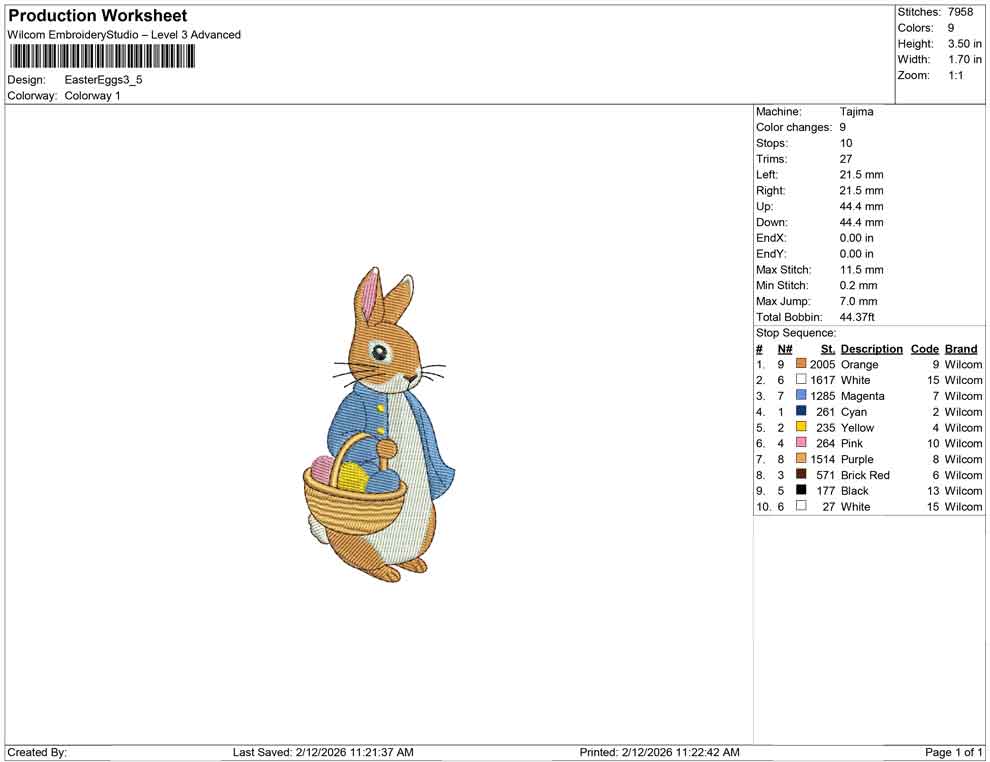Screen dimensions: 990x762
Task: Click the Orange color swatch in stop 1
Action: click(x=801, y=365)
